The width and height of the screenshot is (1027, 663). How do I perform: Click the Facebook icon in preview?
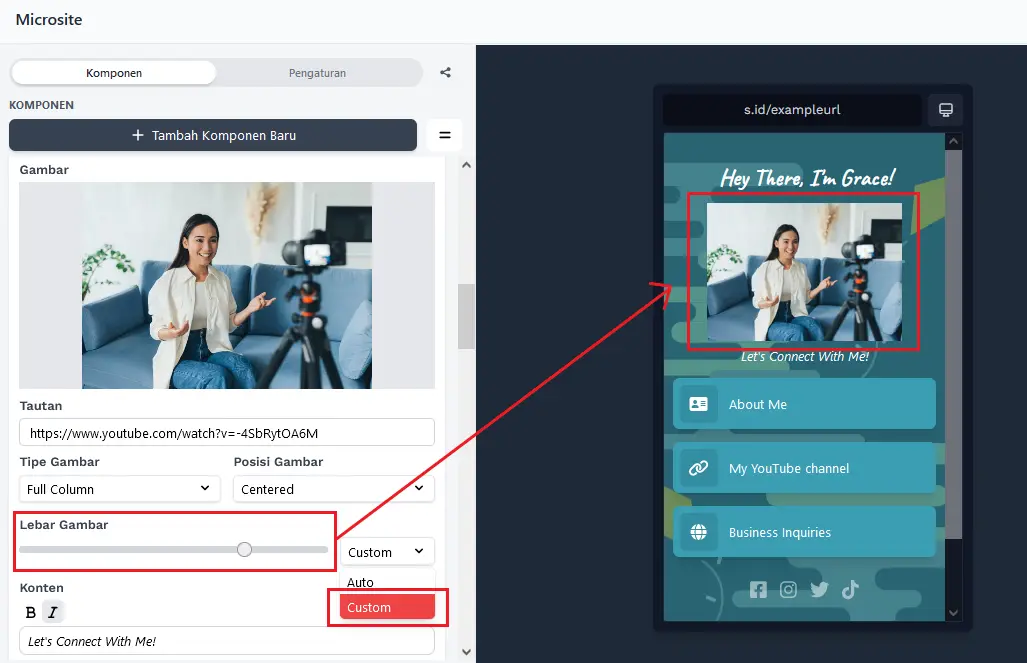click(758, 590)
